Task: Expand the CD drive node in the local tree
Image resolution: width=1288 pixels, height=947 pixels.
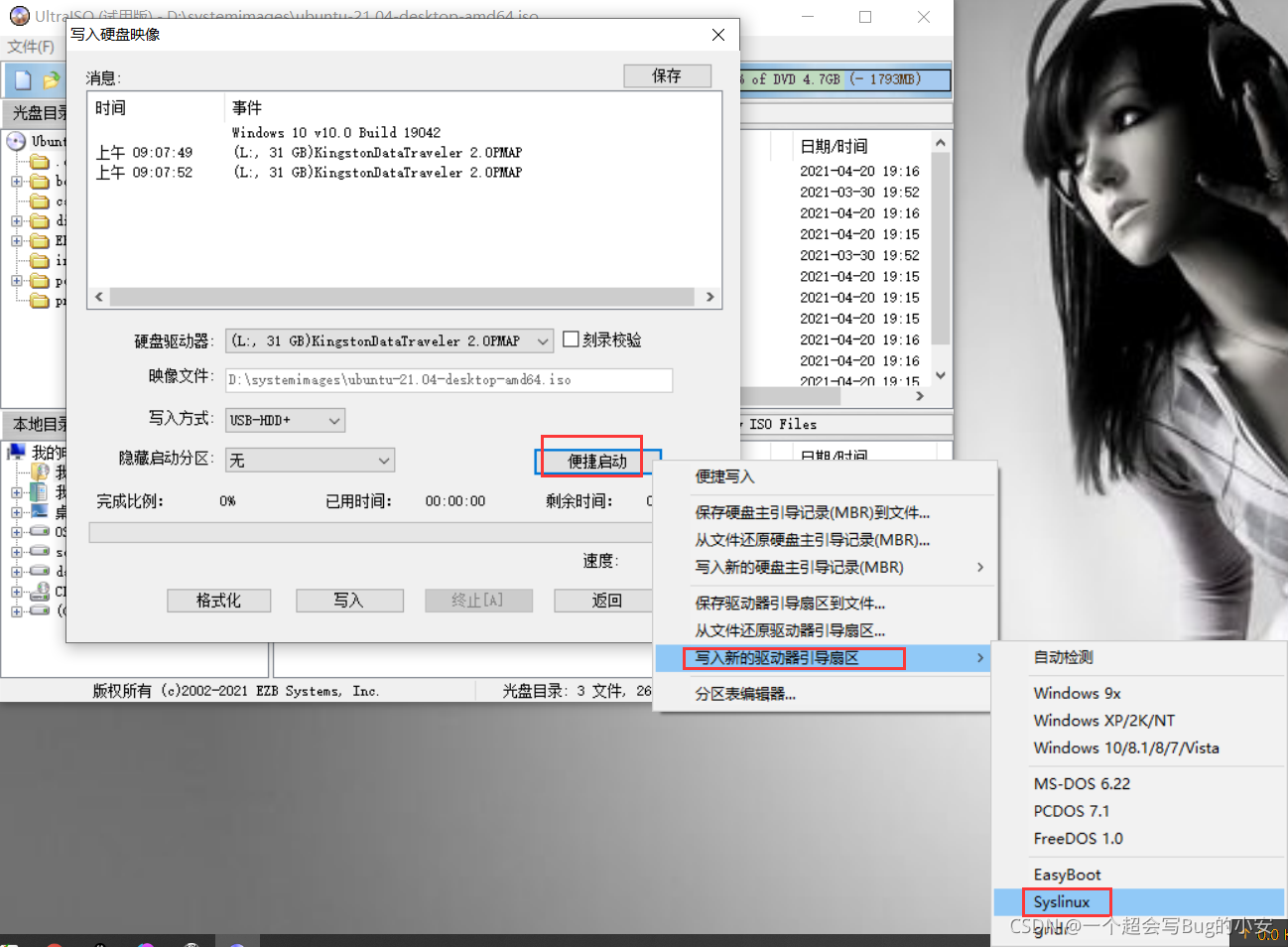Action: [16, 592]
